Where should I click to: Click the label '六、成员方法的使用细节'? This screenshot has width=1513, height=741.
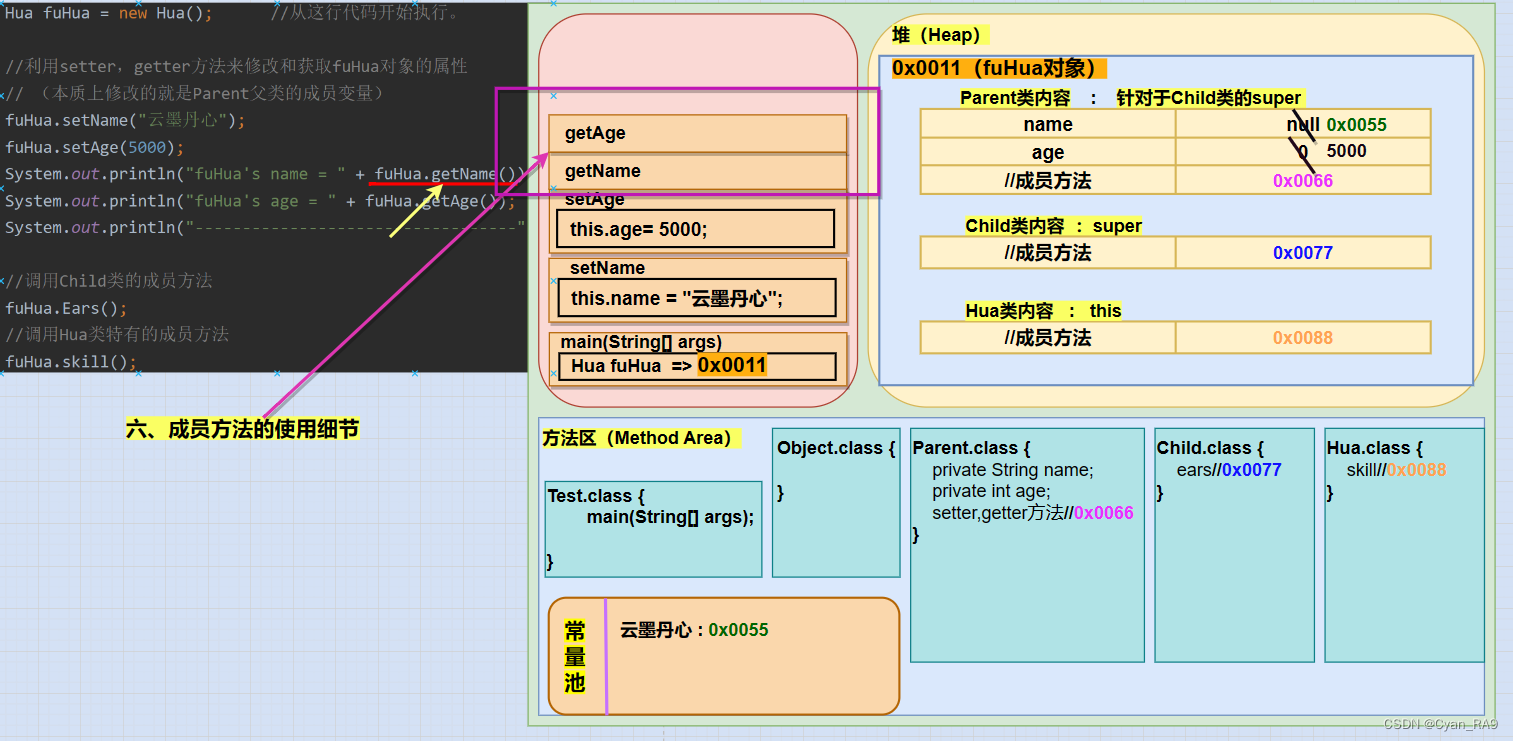pyautogui.click(x=243, y=429)
